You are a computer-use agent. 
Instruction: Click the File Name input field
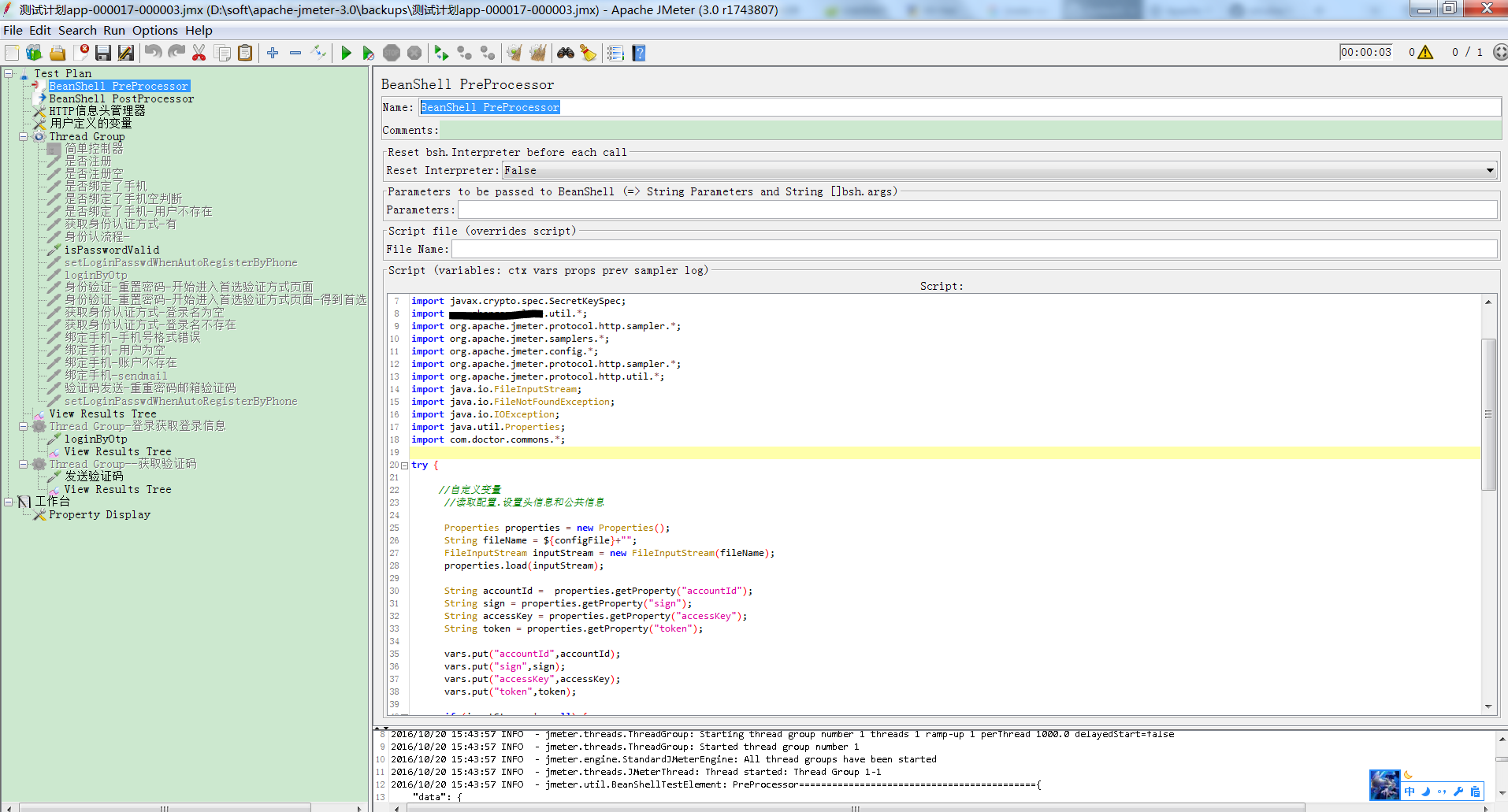coord(974,249)
